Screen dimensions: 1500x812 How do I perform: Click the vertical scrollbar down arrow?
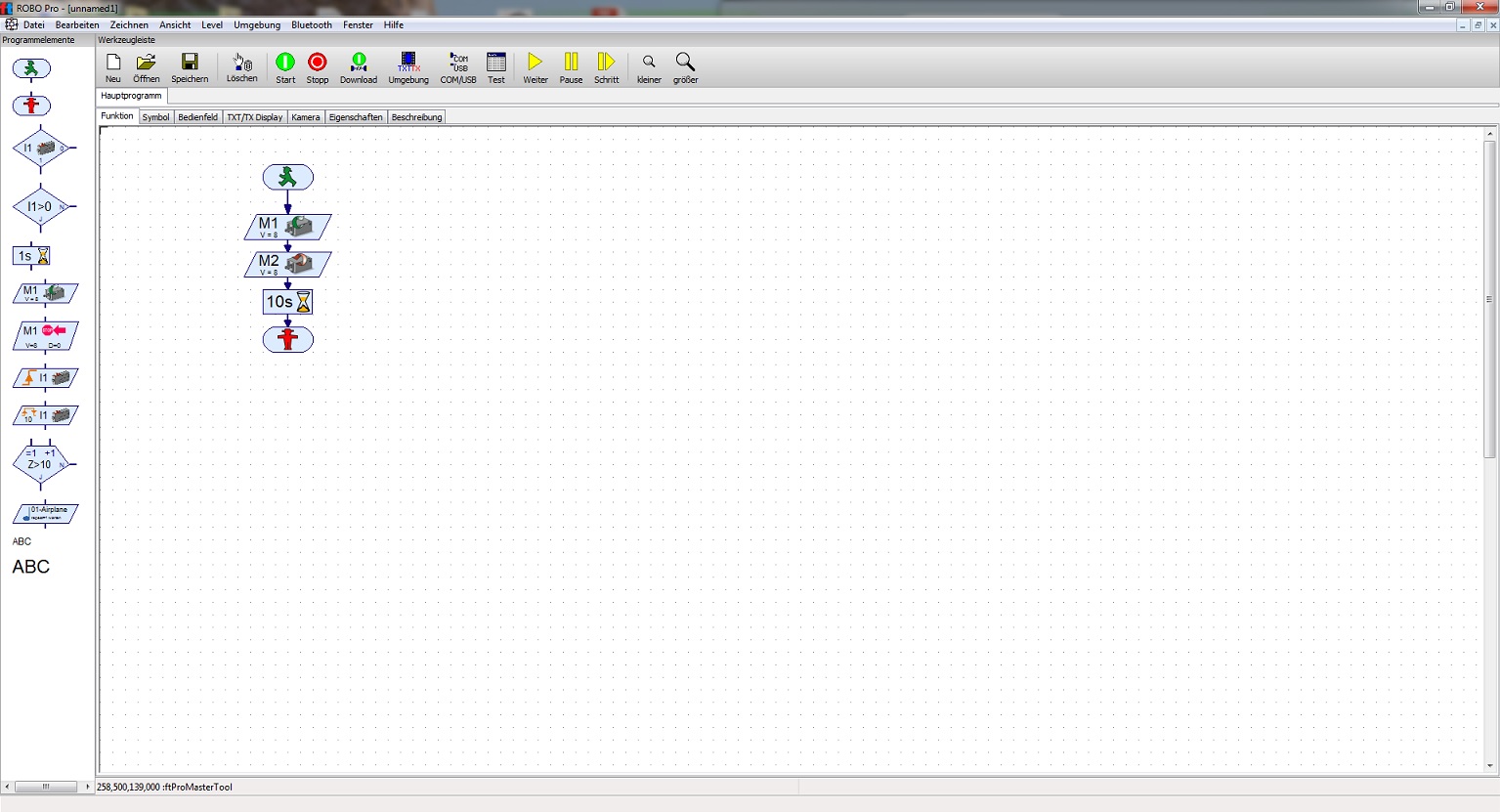pyautogui.click(x=1490, y=766)
